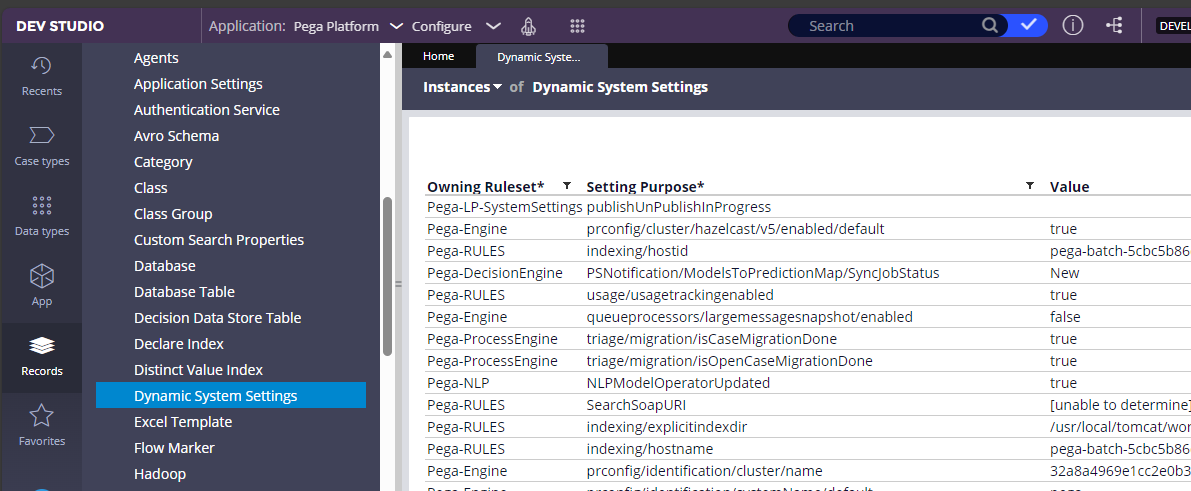The image size is (1191, 491).
Task: Select Excel Template in the records list
Action: (183, 422)
